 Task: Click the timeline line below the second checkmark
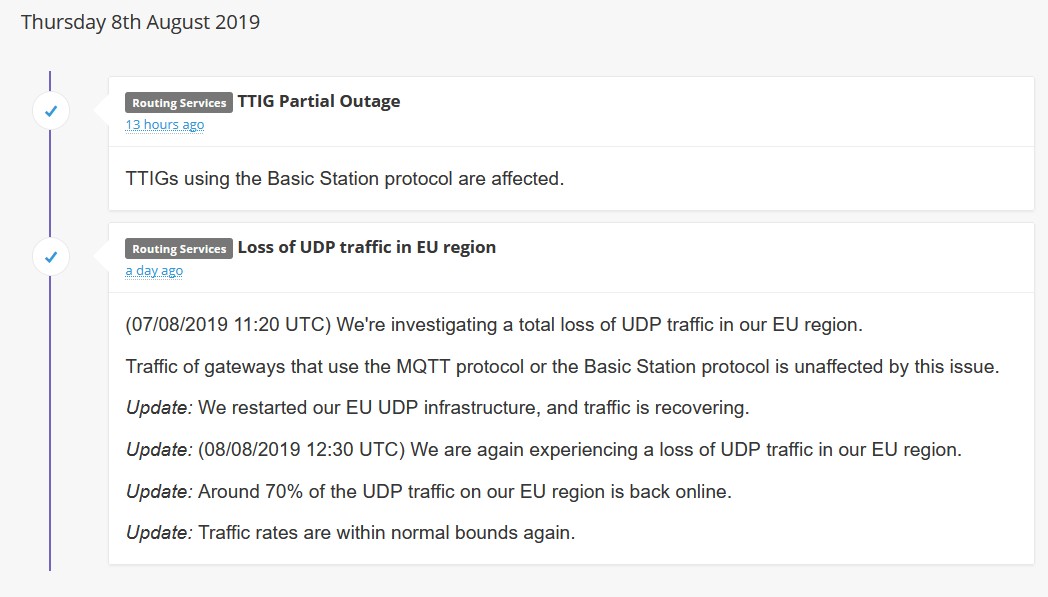click(50, 420)
